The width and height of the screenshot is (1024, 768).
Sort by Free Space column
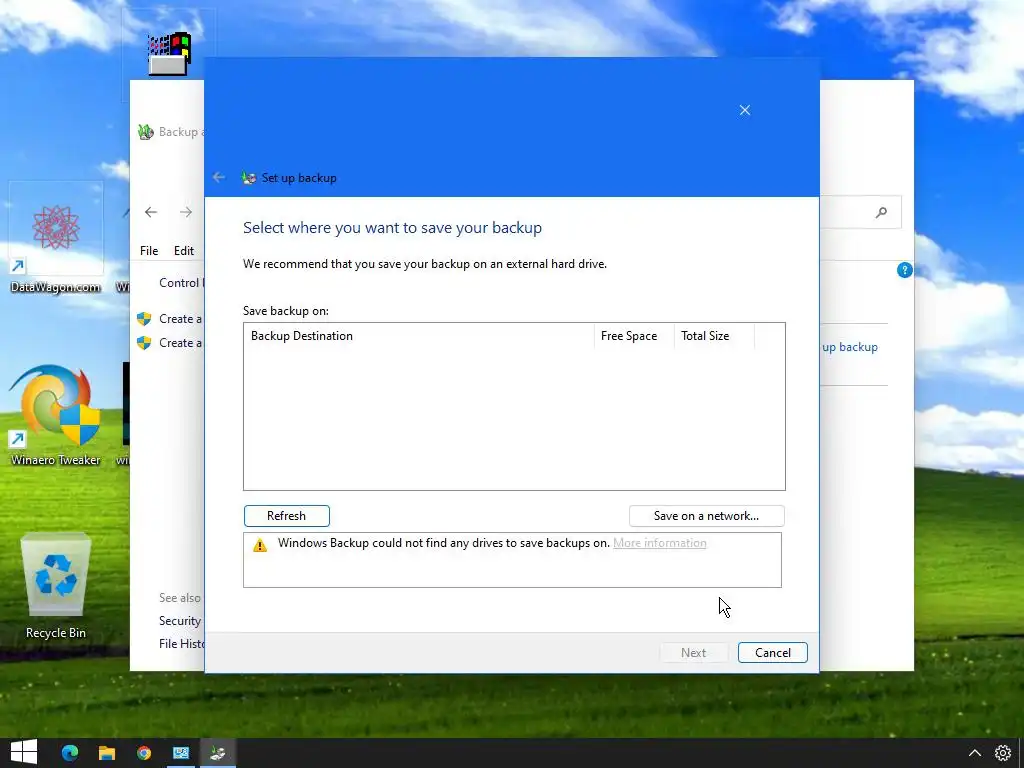pyautogui.click(x=633, y=336)
